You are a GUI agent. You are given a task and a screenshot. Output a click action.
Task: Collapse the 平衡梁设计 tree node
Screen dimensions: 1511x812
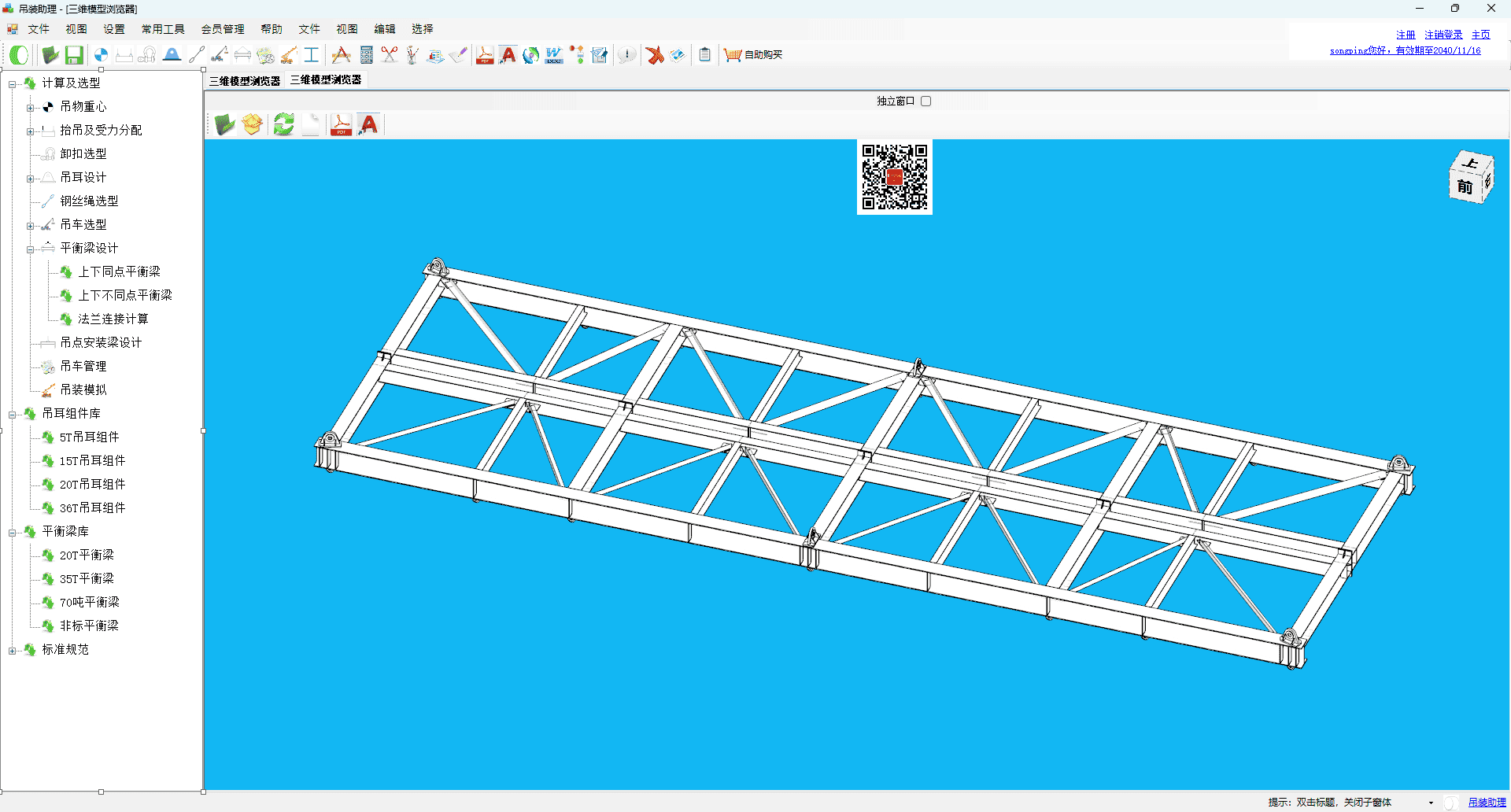pos(30,249)
